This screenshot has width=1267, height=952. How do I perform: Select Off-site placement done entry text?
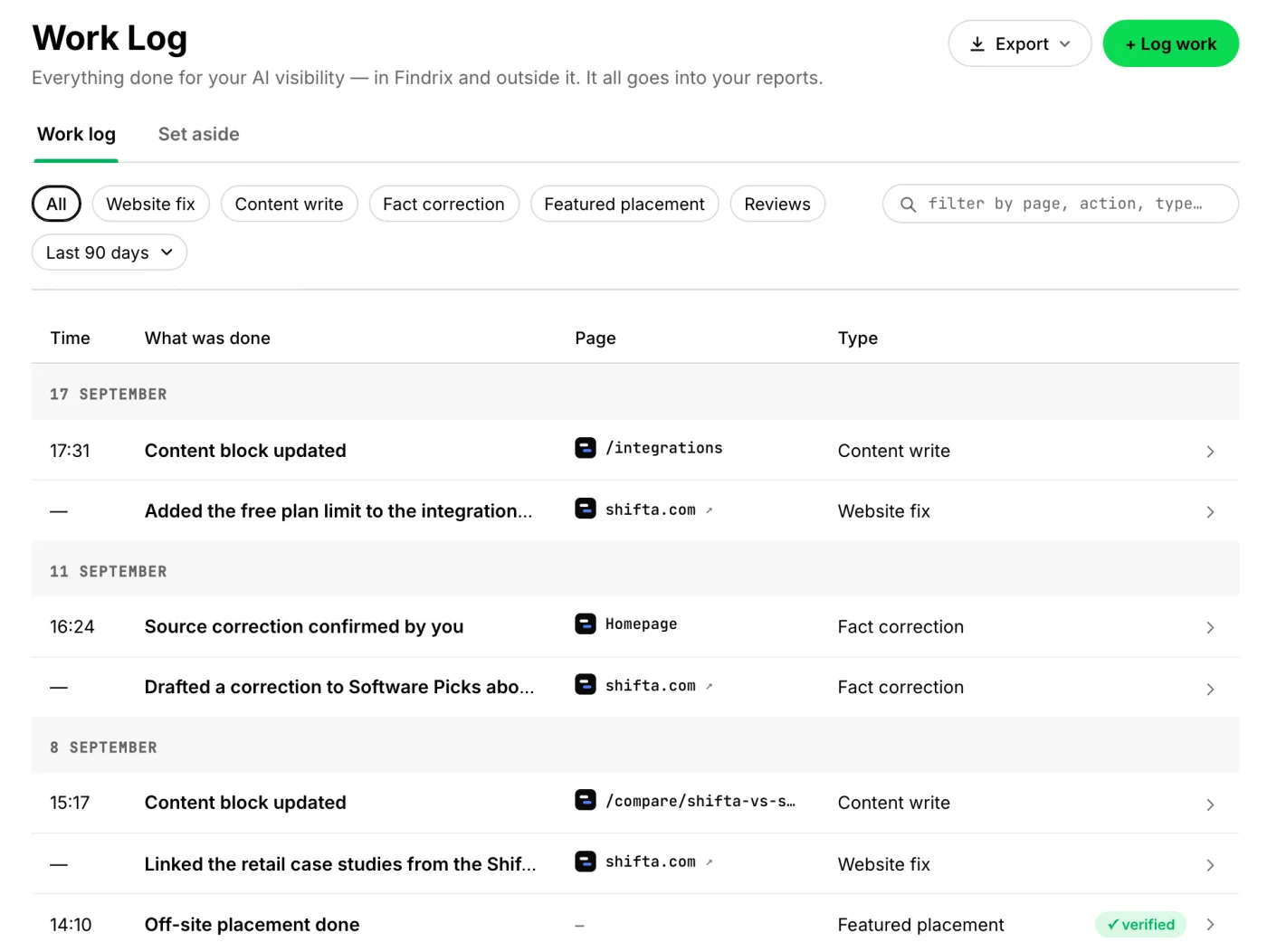[252, 924]
